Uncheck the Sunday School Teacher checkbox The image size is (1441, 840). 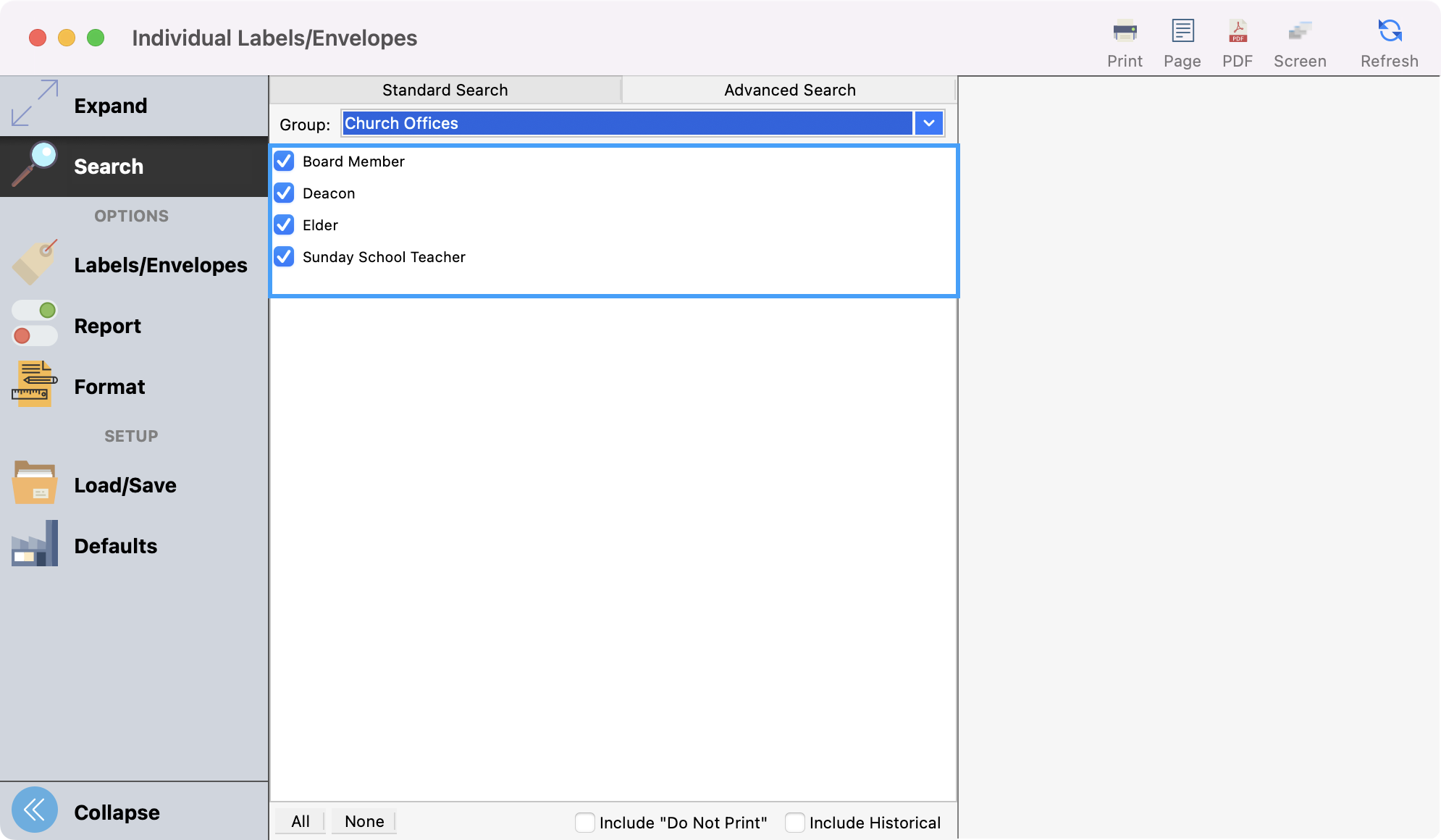coord(284,256)
